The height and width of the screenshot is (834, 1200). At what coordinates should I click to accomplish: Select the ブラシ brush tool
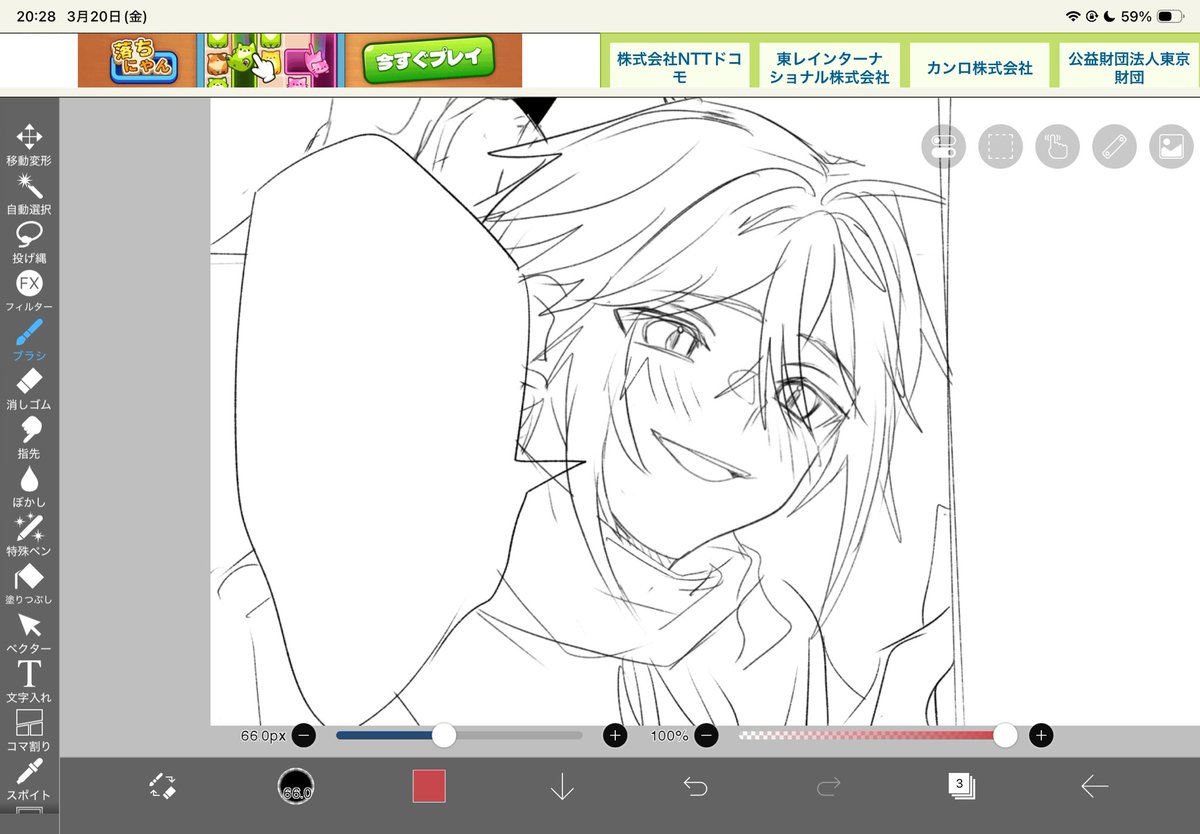tap(29, 341)
